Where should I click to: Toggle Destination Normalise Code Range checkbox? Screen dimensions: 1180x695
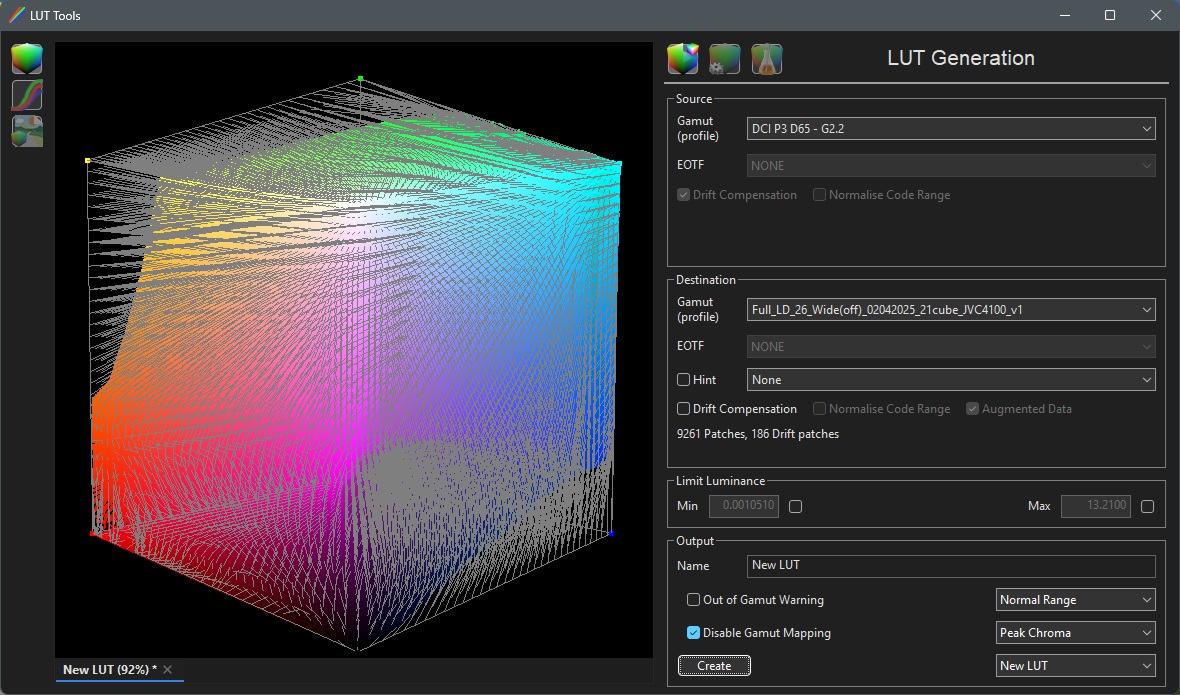point(820,408)
